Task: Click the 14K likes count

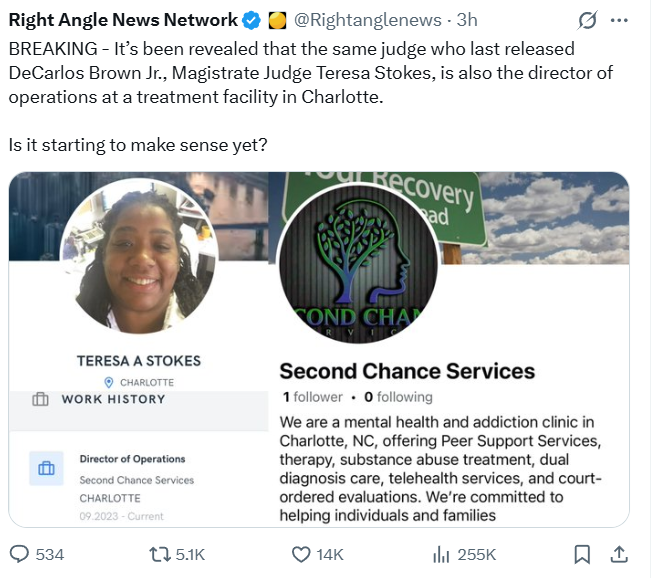Action: (329, 555)
